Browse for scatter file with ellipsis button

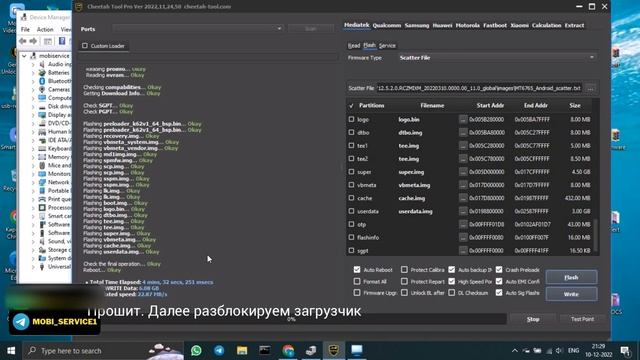[591, 88]
